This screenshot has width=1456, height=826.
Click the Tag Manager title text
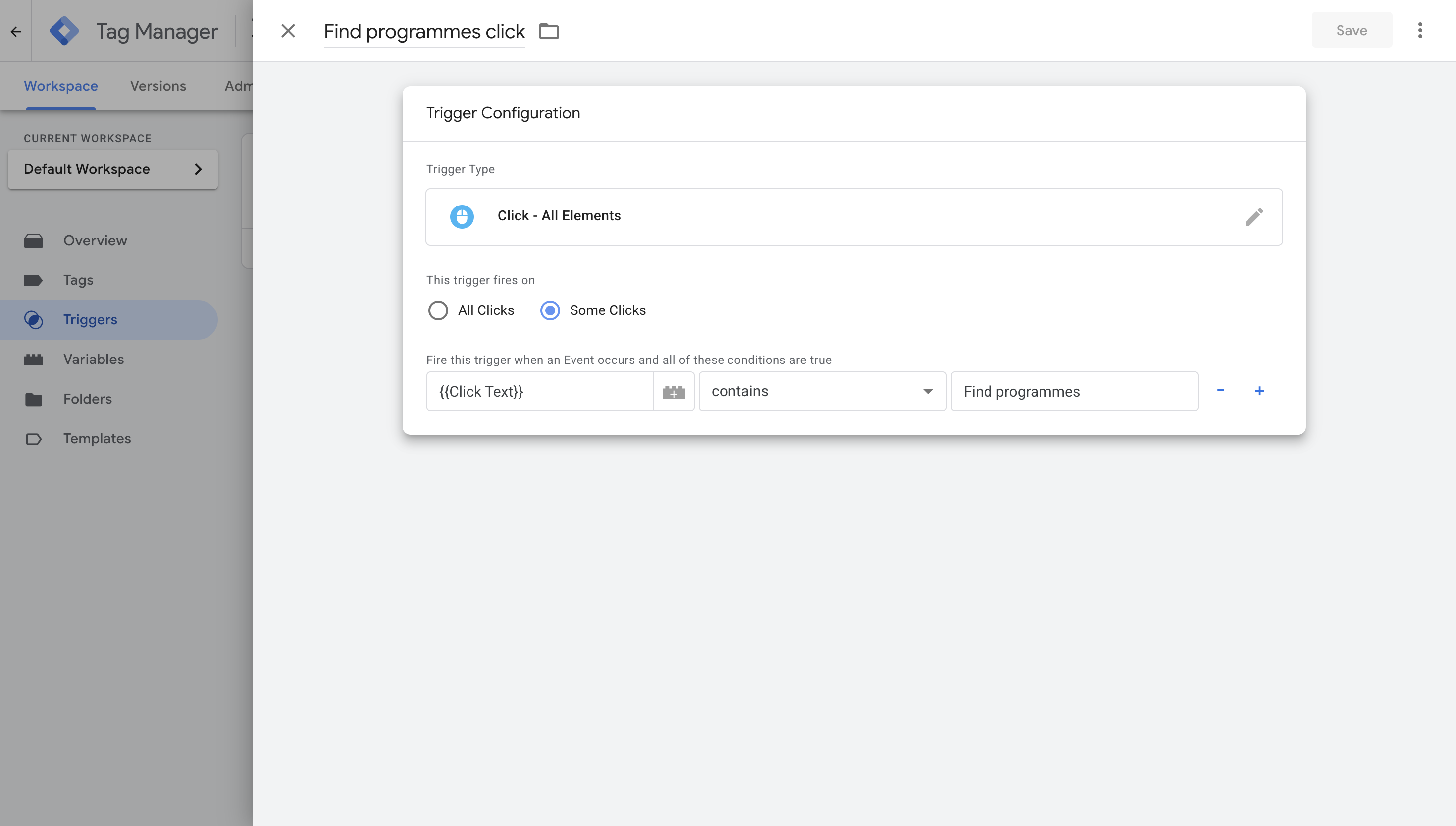[156, 31]
